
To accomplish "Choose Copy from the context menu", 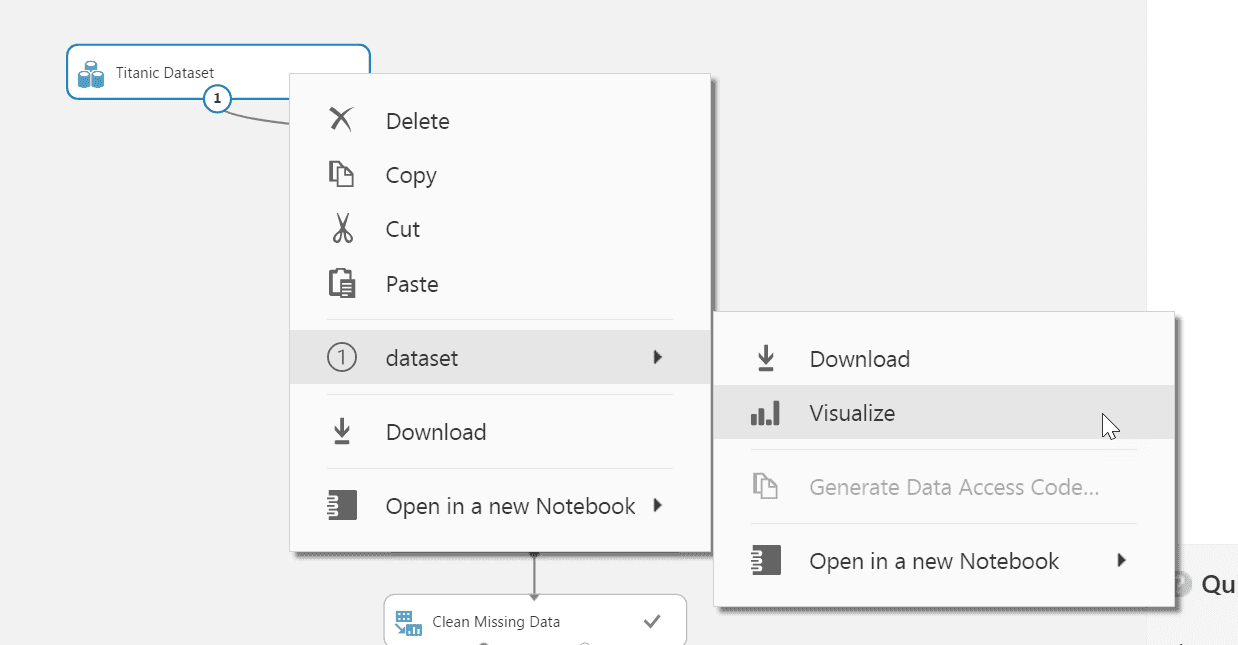I will tap(411, 176).
